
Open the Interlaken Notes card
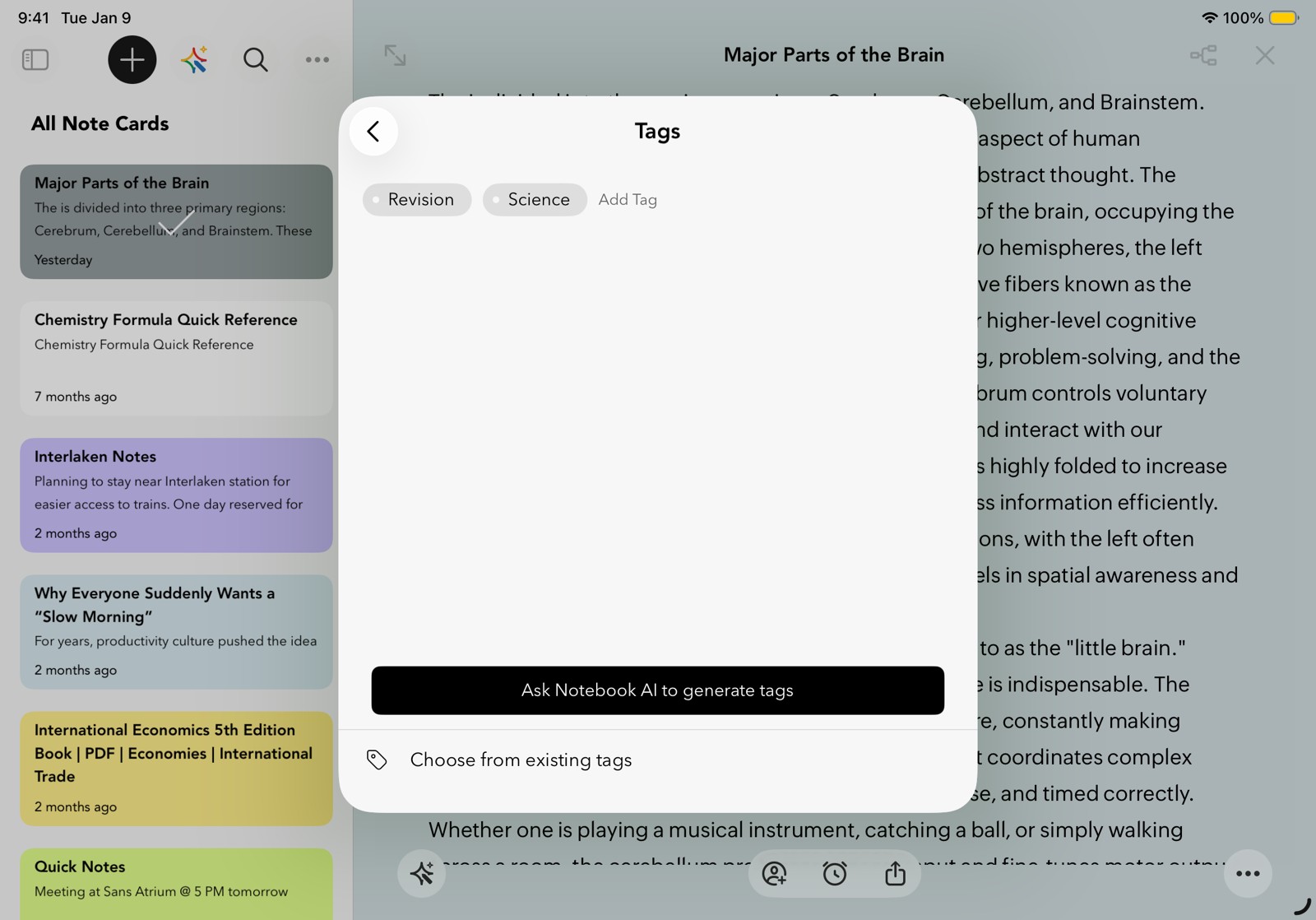click(x=176, y=495)
